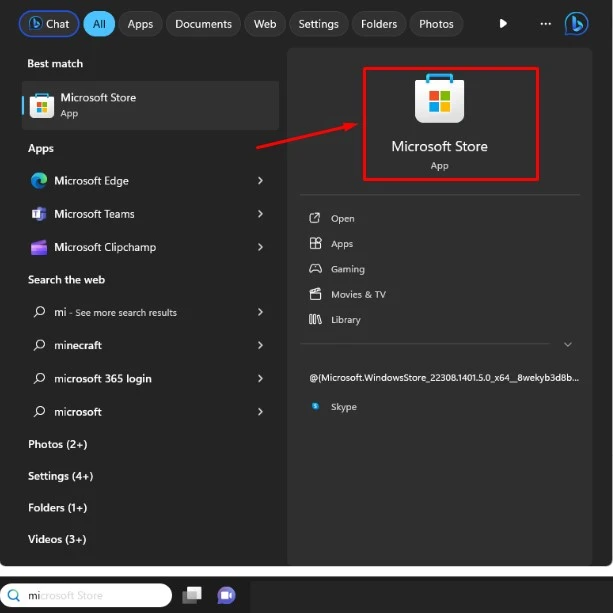
Task: Launch Microsoft Clipchamp from Apps list
Action: (x=104, y=247)
